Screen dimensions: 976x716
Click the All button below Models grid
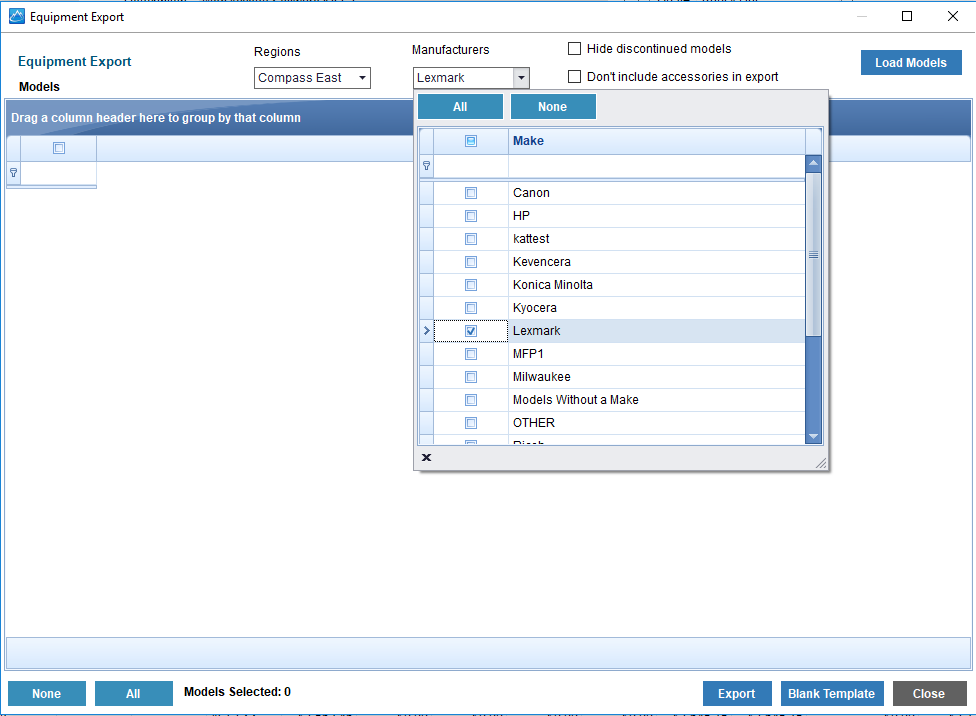click(x=133, y=694)
